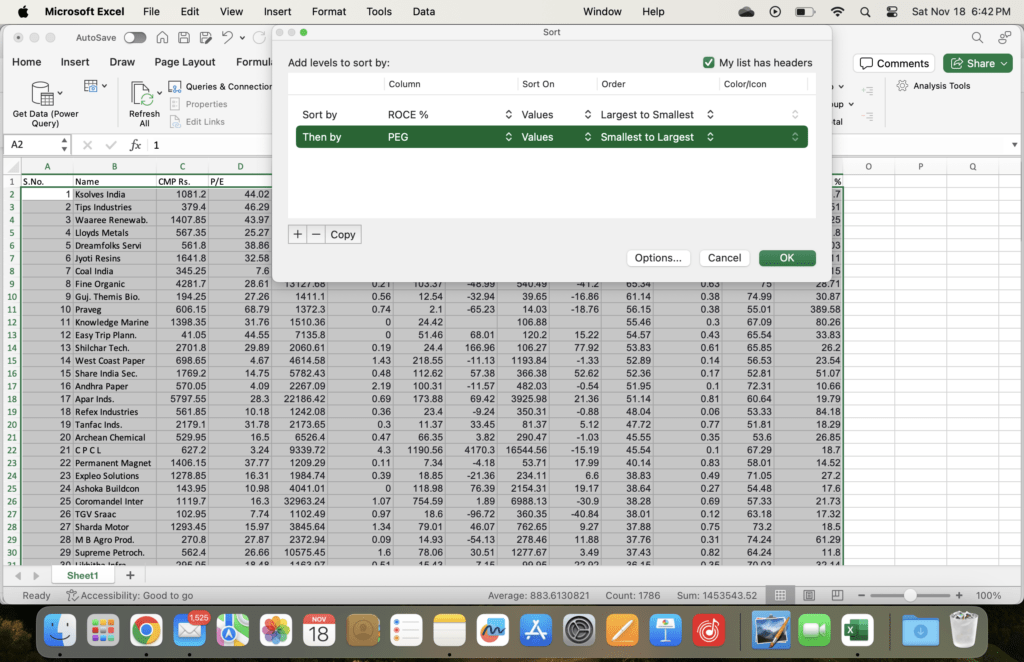
Task: Add a new sheet with the plus icon
Action: point(130,575)
